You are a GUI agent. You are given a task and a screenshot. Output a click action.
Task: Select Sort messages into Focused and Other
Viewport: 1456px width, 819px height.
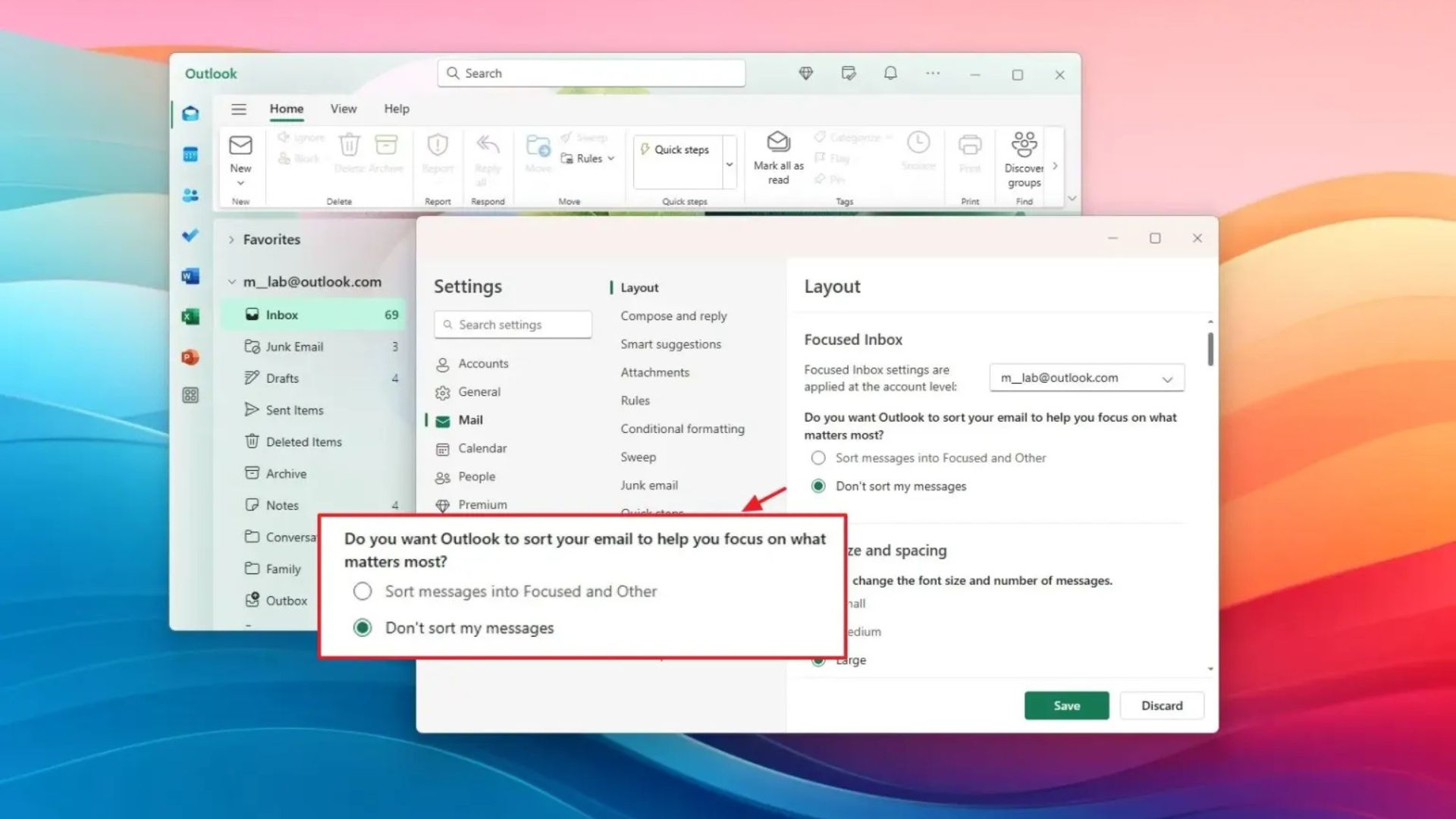pos(818,458)
